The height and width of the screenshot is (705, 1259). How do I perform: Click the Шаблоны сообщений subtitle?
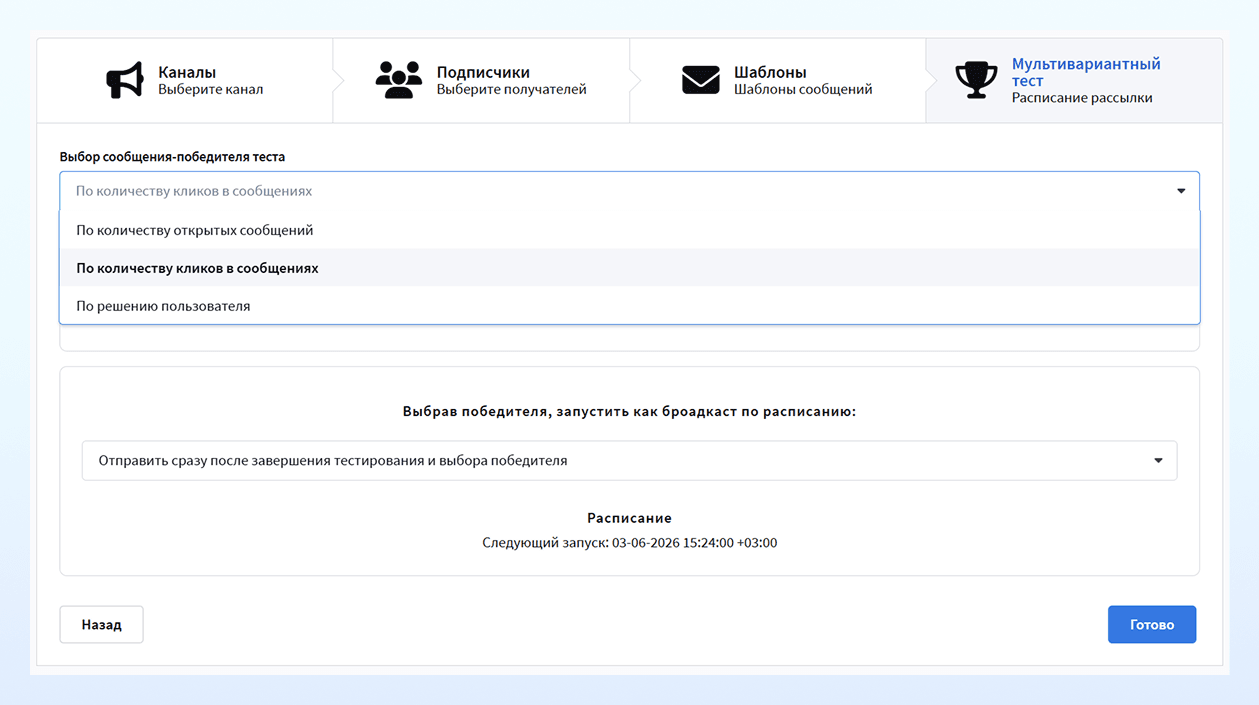(x=803, y=89)
